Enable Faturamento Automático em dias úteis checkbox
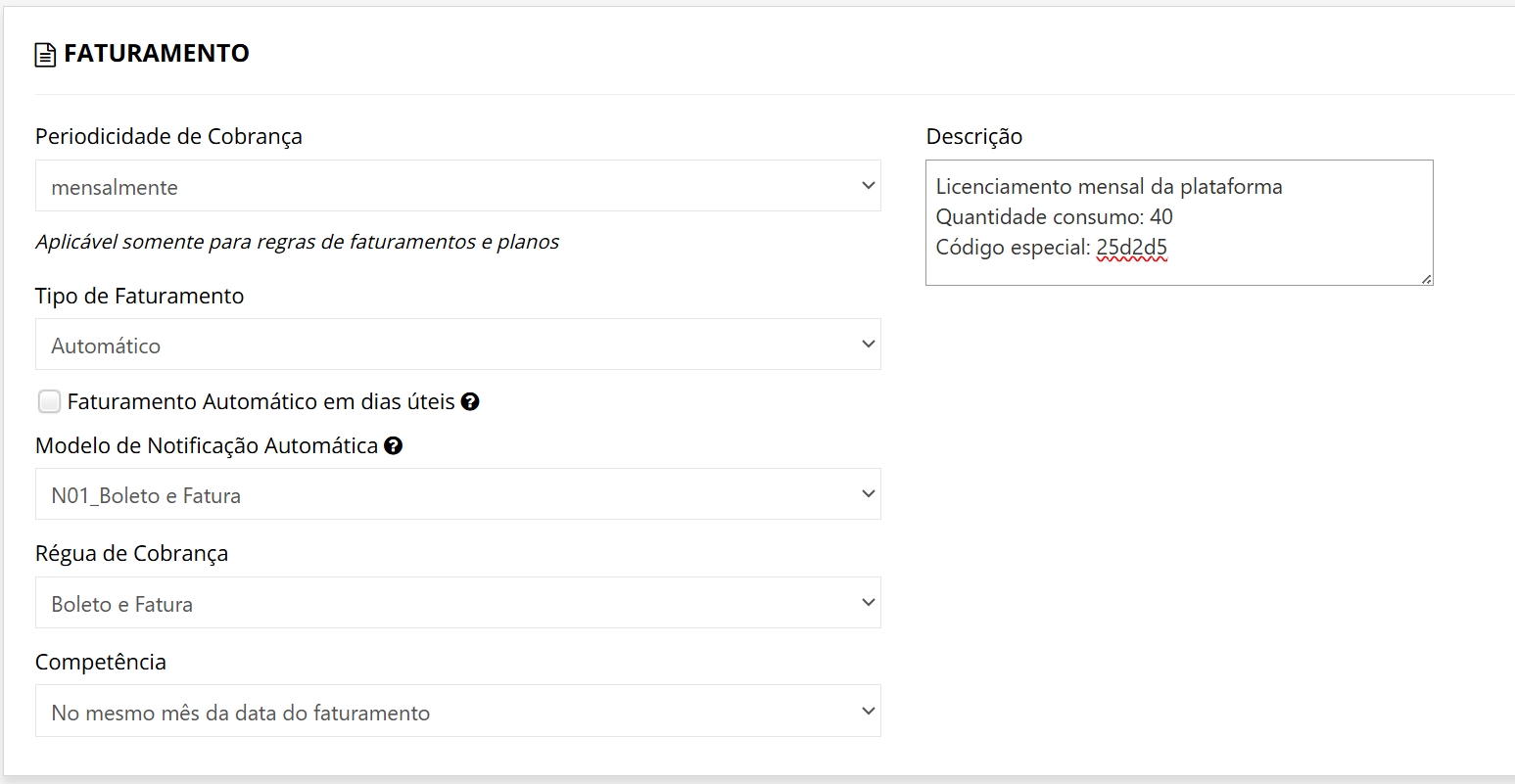 [49, 401]
